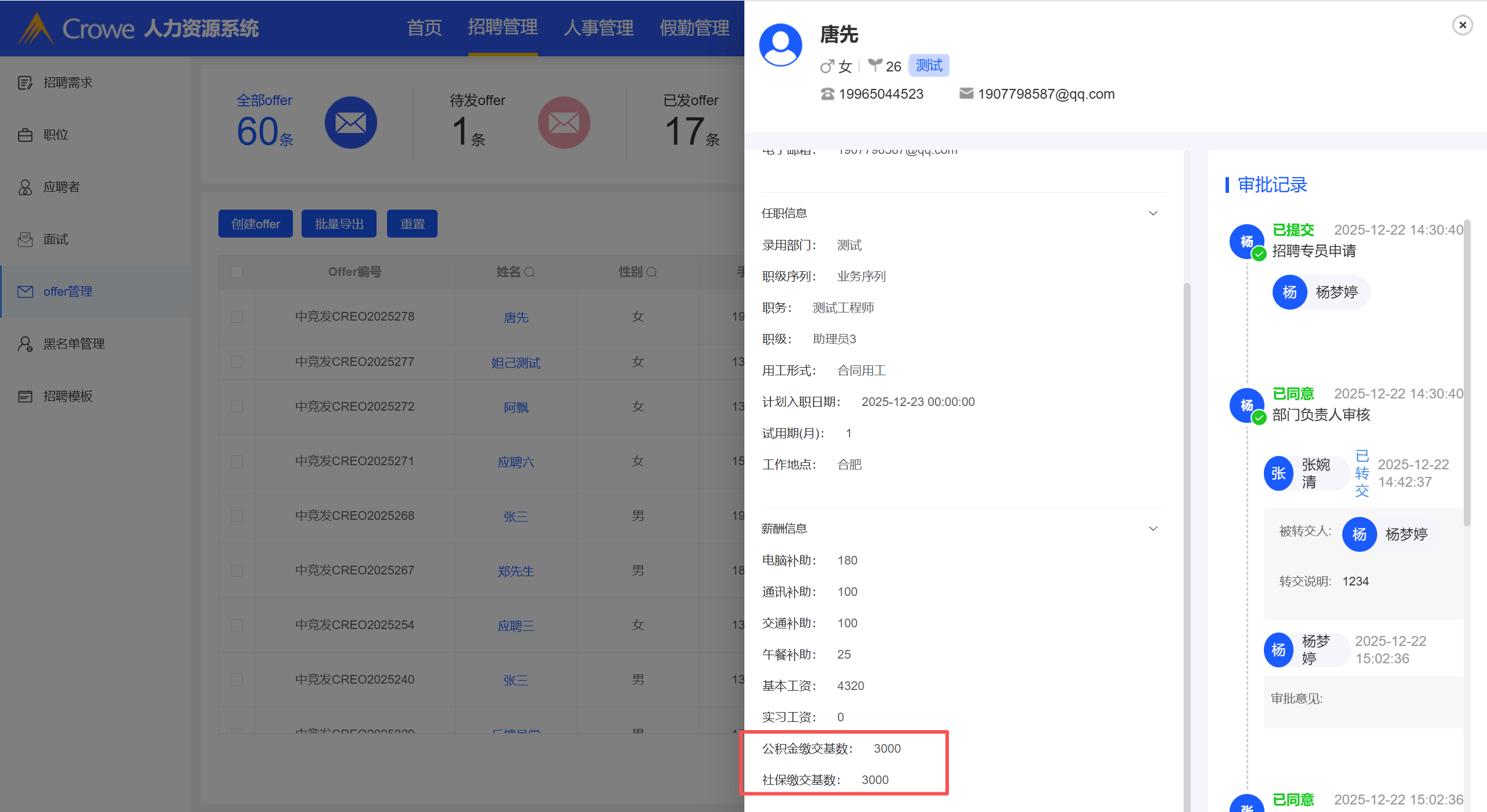The height and width of the screenshot is (812, 1487).
Task: Check the row checkbox for 中竞发CREO2025277
Action: [237, 362]
